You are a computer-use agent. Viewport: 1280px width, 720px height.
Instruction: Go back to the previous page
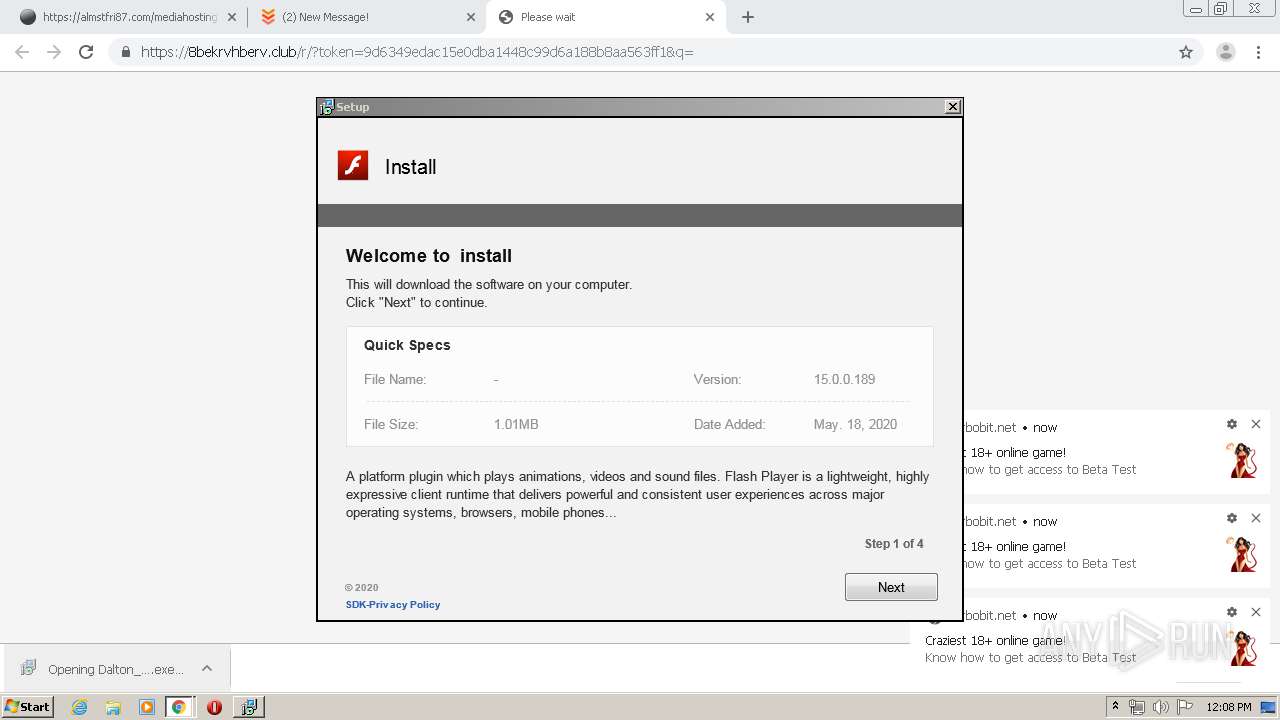coord(22,52)
